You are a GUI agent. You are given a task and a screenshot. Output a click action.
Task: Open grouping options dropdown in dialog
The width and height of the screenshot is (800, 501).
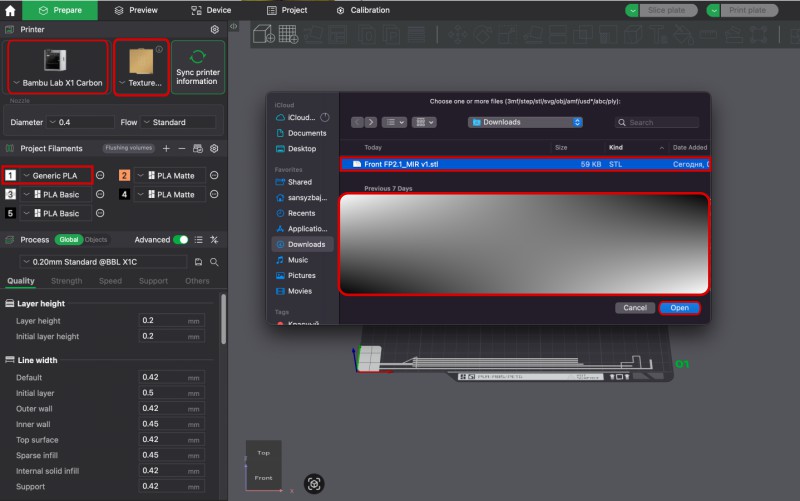coord(424,122)
